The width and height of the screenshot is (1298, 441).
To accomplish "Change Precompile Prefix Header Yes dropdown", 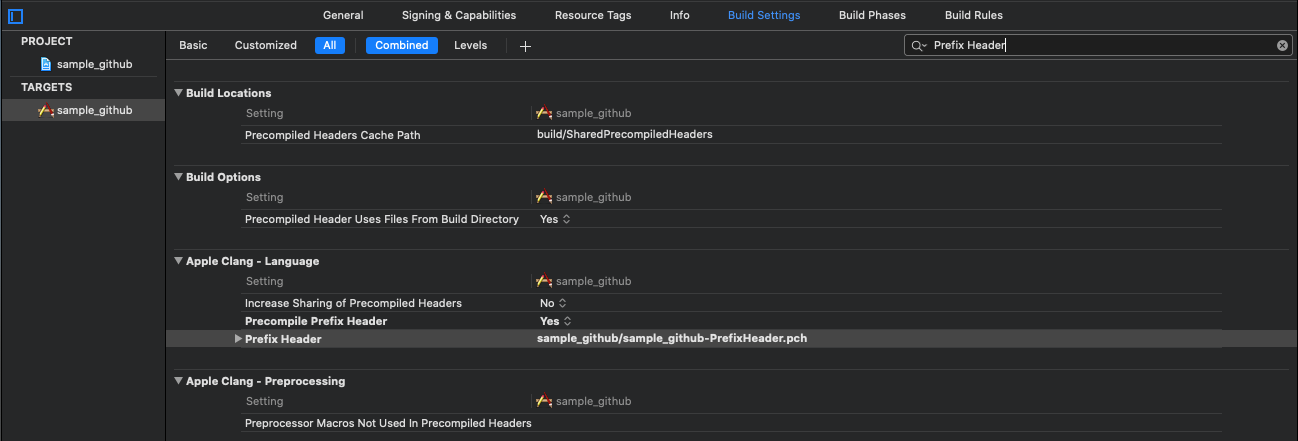I will [x=555, y=321].
